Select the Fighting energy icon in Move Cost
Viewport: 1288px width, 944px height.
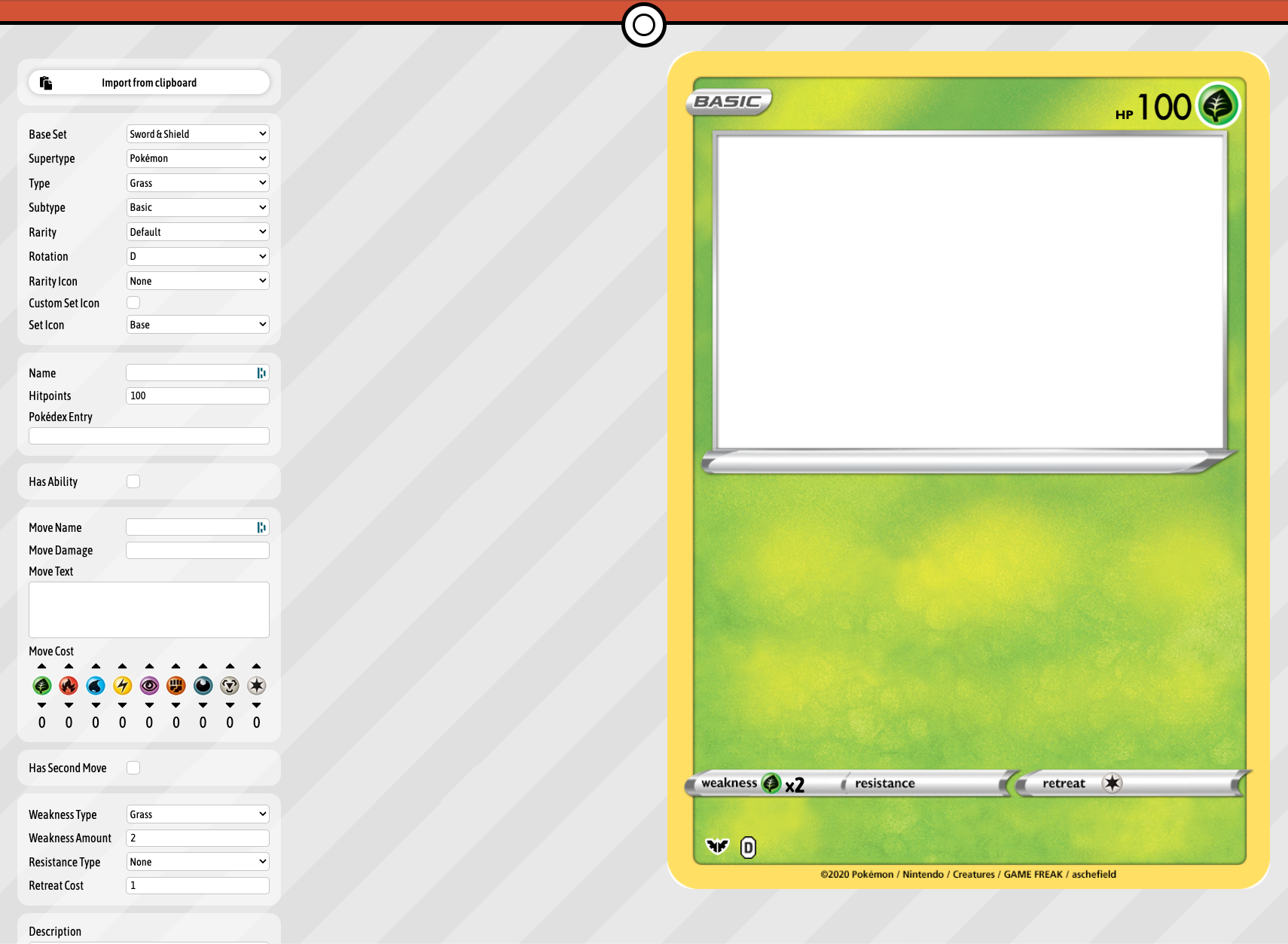[176, 686]
